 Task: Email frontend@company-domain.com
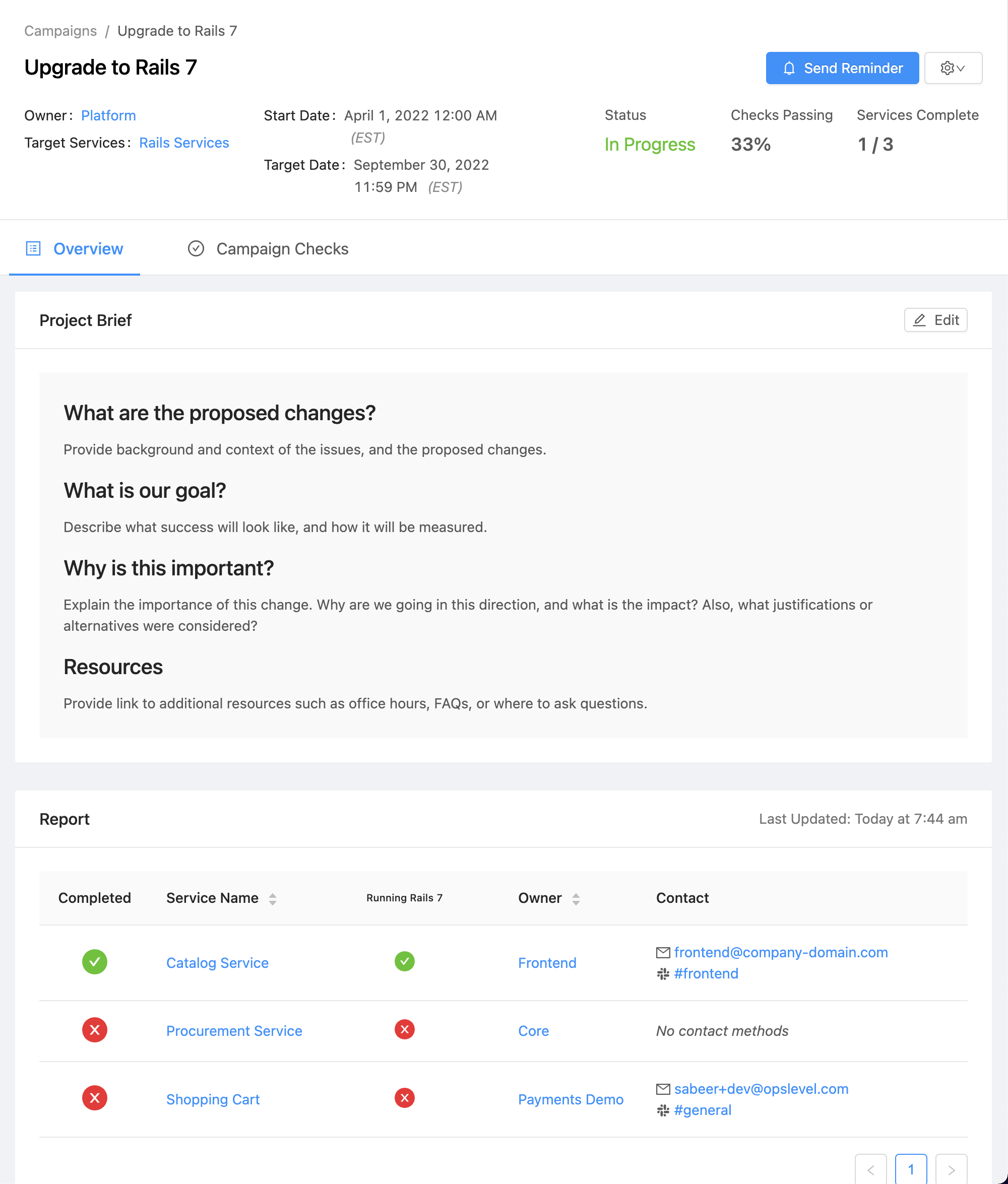click(781, 952)
